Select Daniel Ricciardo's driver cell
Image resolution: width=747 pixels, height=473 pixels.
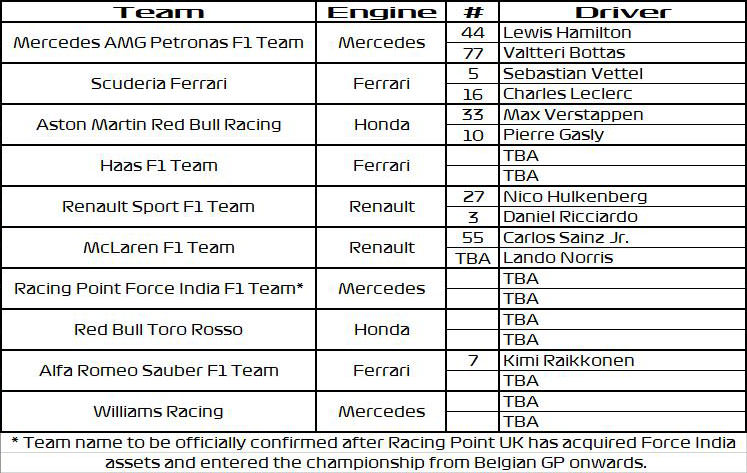pos(622,217)
